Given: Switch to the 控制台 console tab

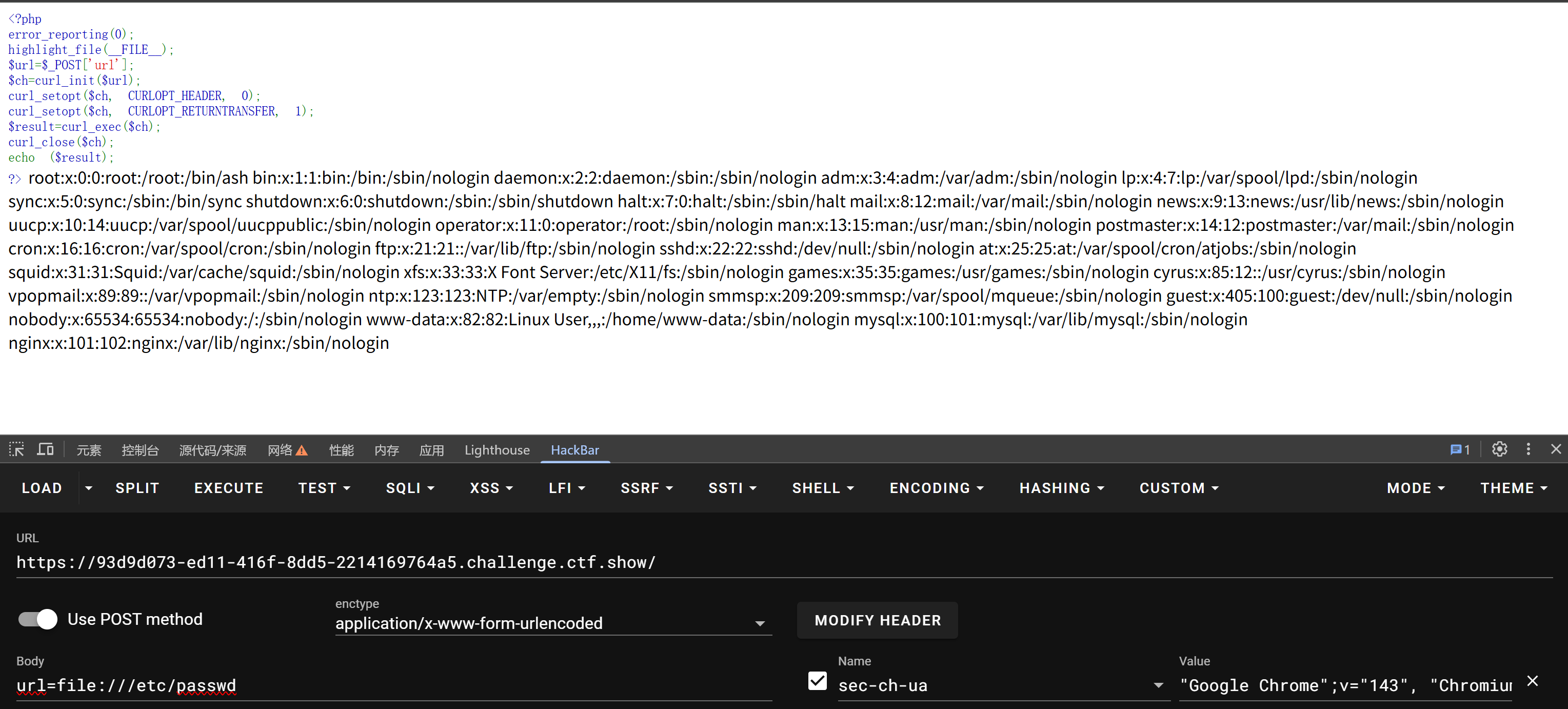Looking at the screenshot, I should click(140, 450).
